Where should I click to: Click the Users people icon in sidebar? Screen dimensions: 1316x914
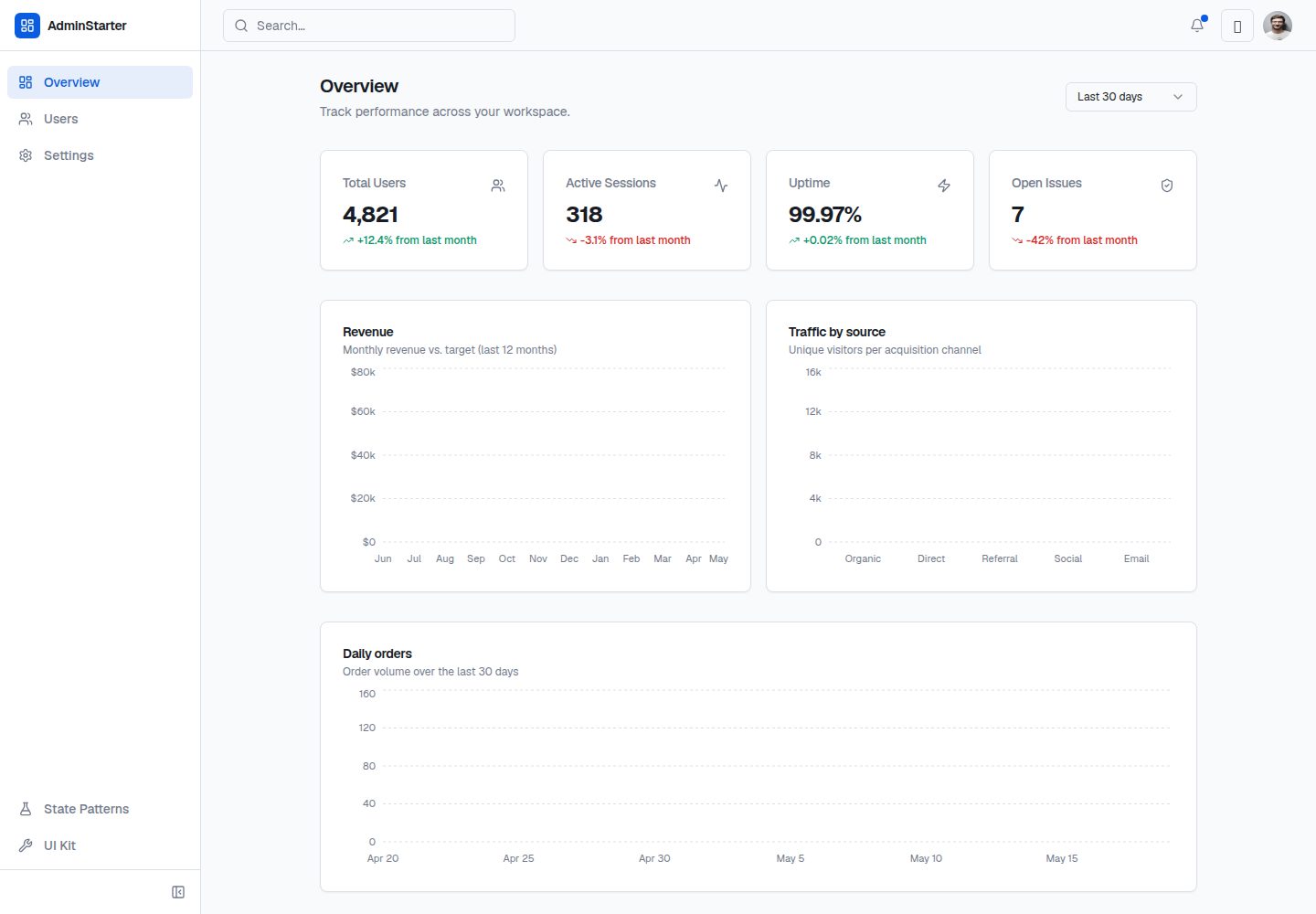click(x=26, y=119)
